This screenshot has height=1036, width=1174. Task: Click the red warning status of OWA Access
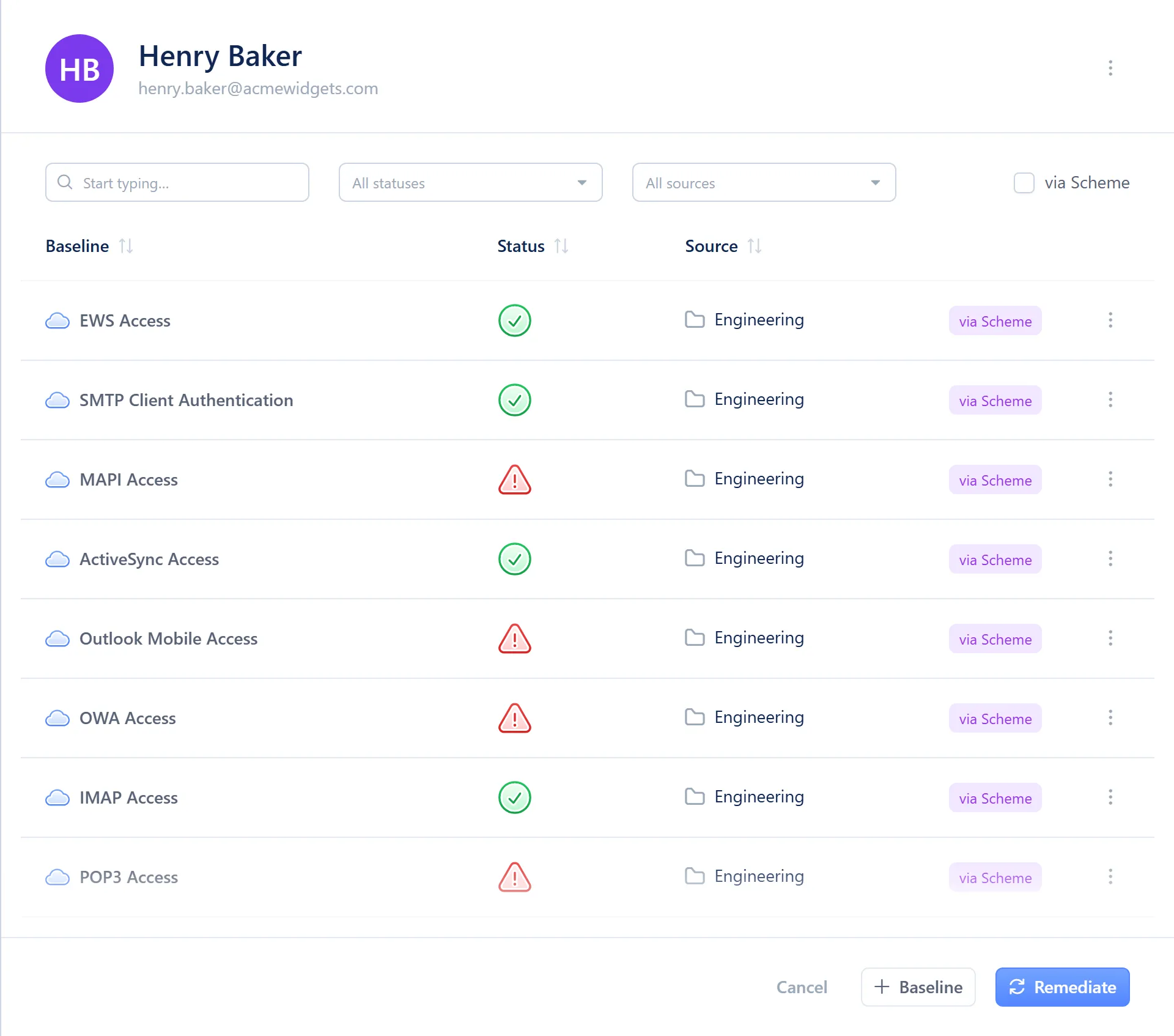tap(515, 718)
